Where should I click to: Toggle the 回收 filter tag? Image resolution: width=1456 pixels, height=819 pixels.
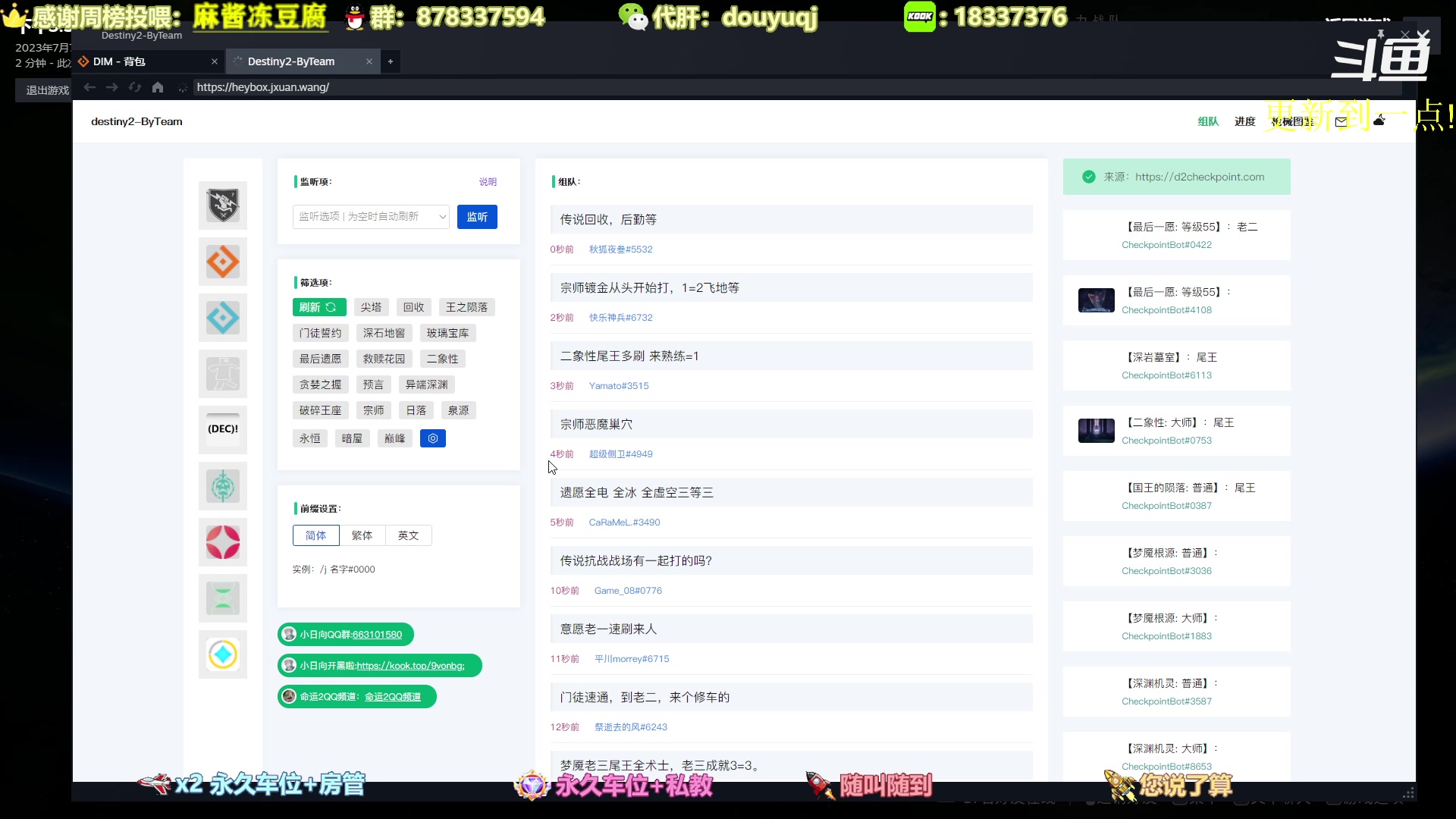(414, 307)
